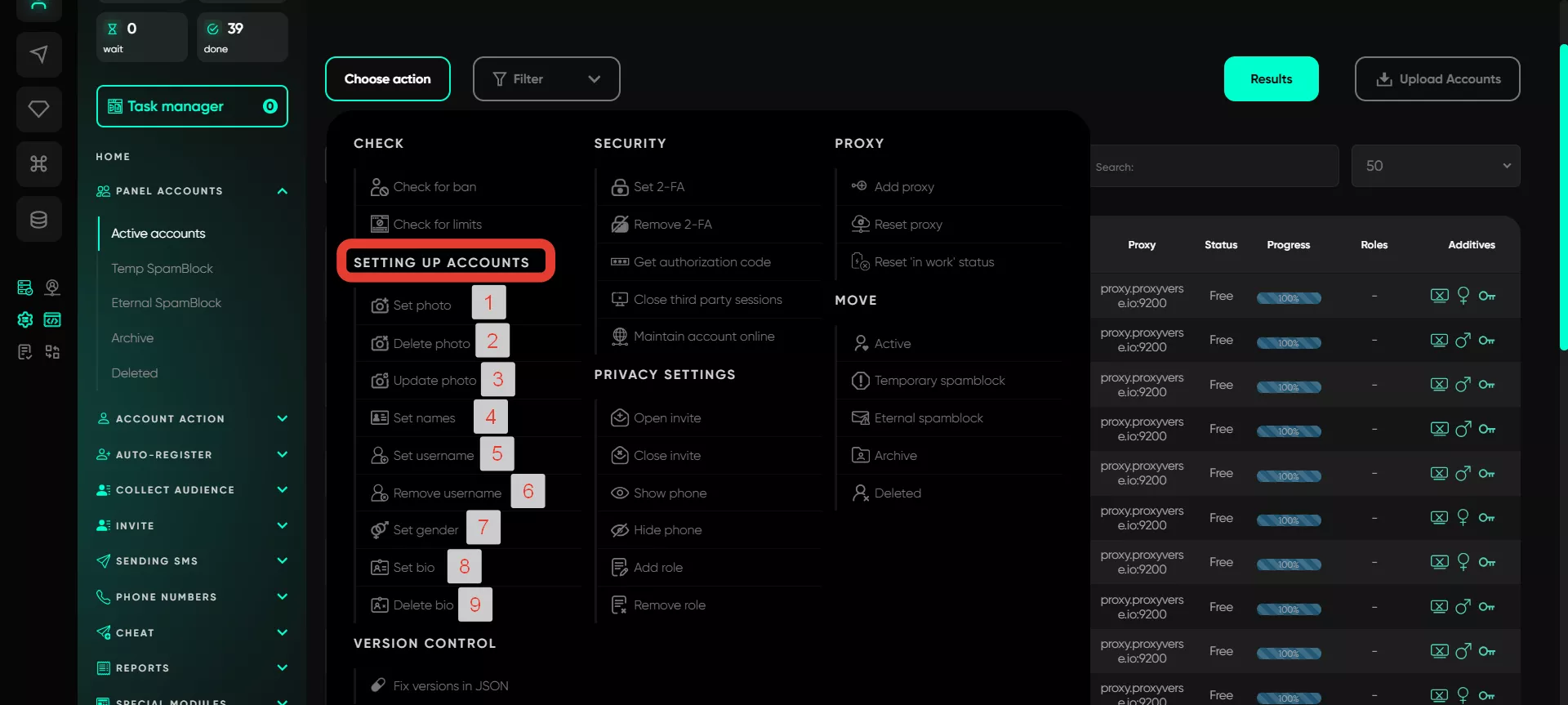Click the Check for ban icon
This screenshot has height=705, width=1568.
379,187
